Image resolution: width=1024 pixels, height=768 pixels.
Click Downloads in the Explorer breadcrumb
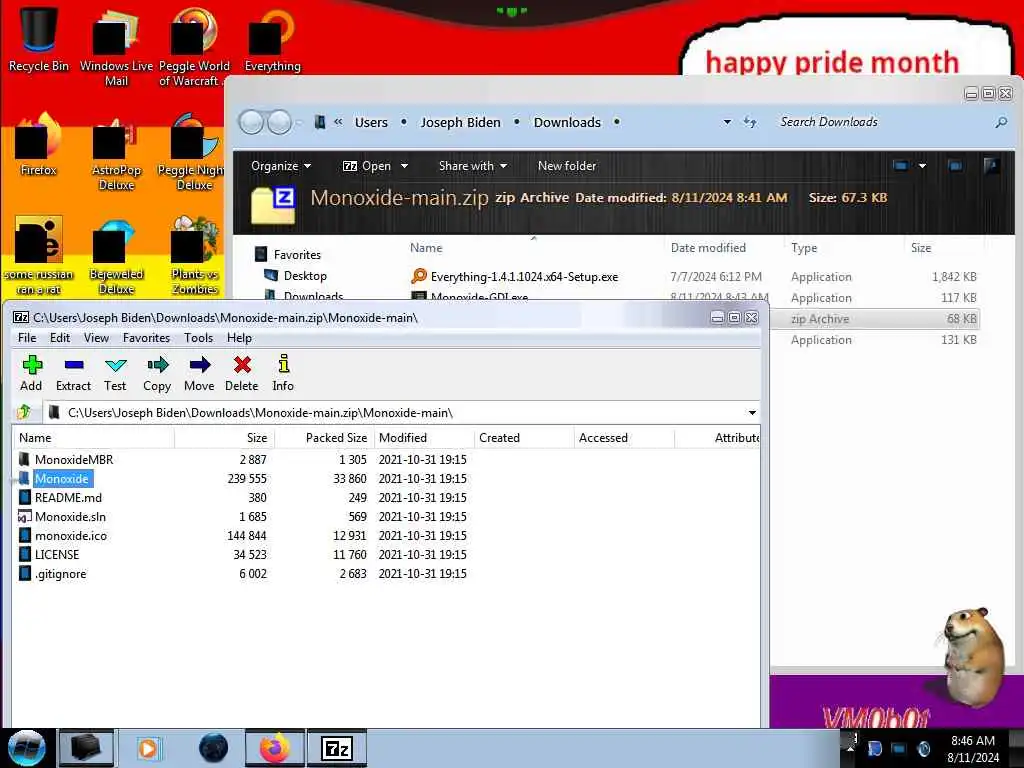(x=567, y=122)
